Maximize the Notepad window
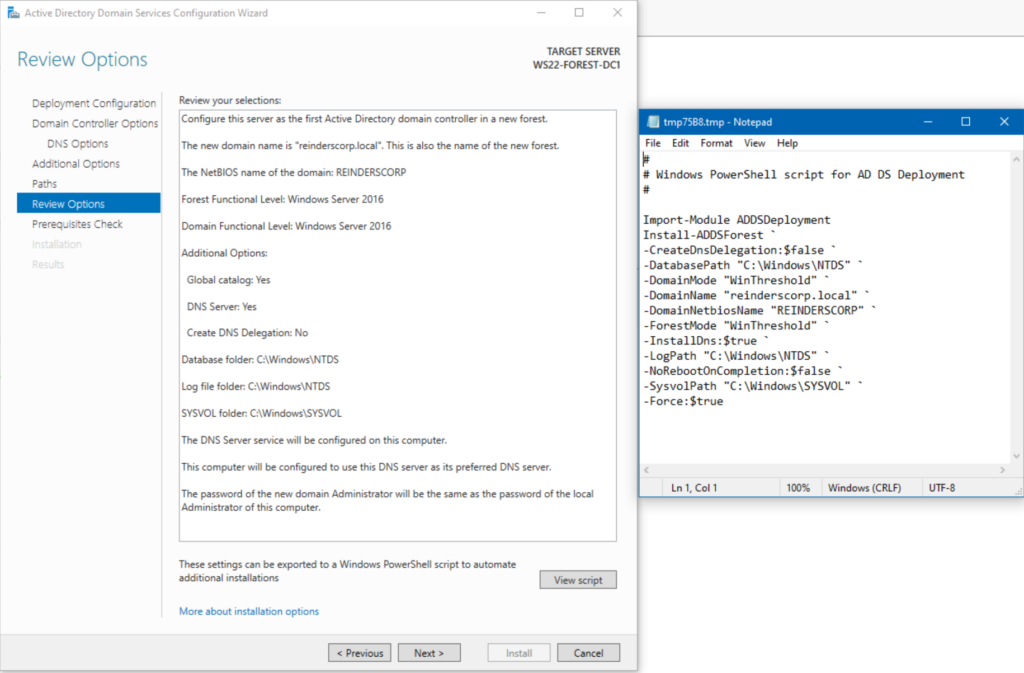 966,122
